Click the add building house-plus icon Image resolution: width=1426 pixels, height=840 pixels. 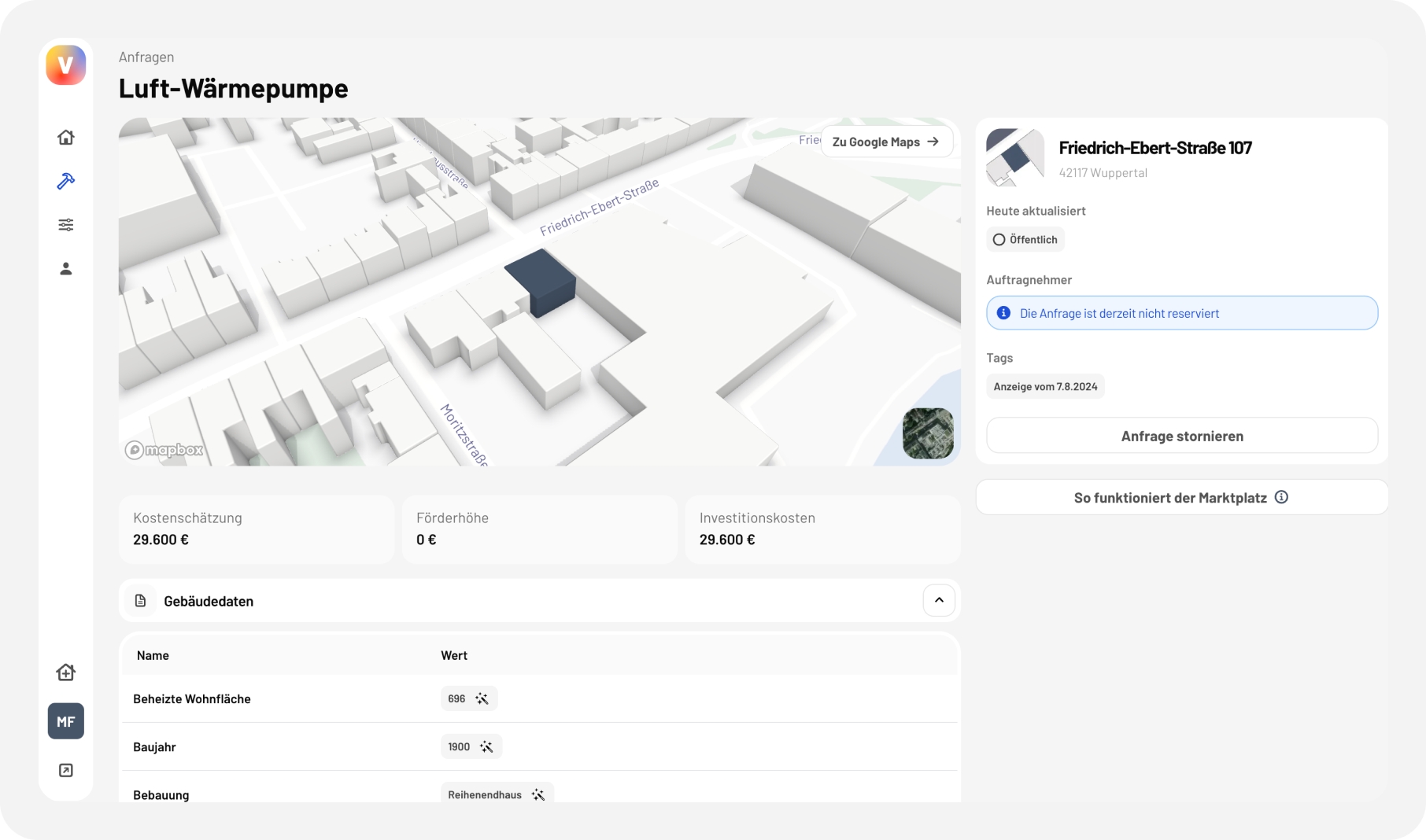click(x=66, y=672)
